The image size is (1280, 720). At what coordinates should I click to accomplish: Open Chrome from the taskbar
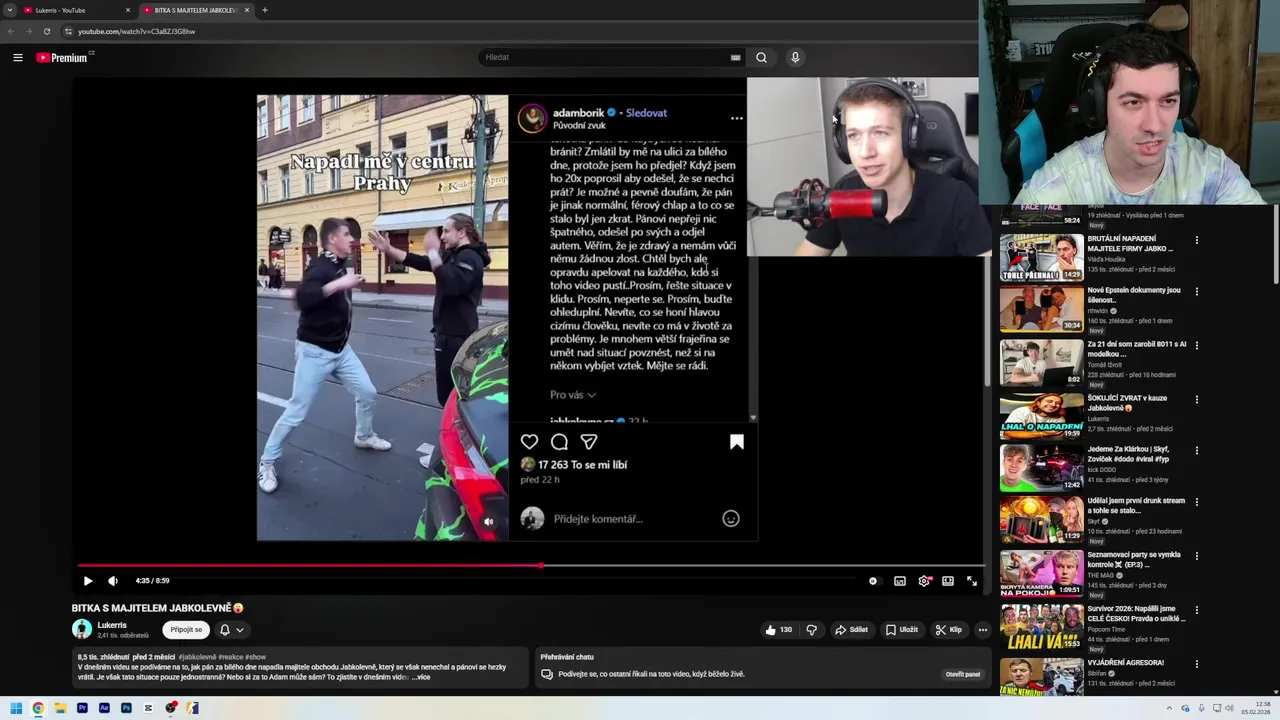(x=38, y=708)
